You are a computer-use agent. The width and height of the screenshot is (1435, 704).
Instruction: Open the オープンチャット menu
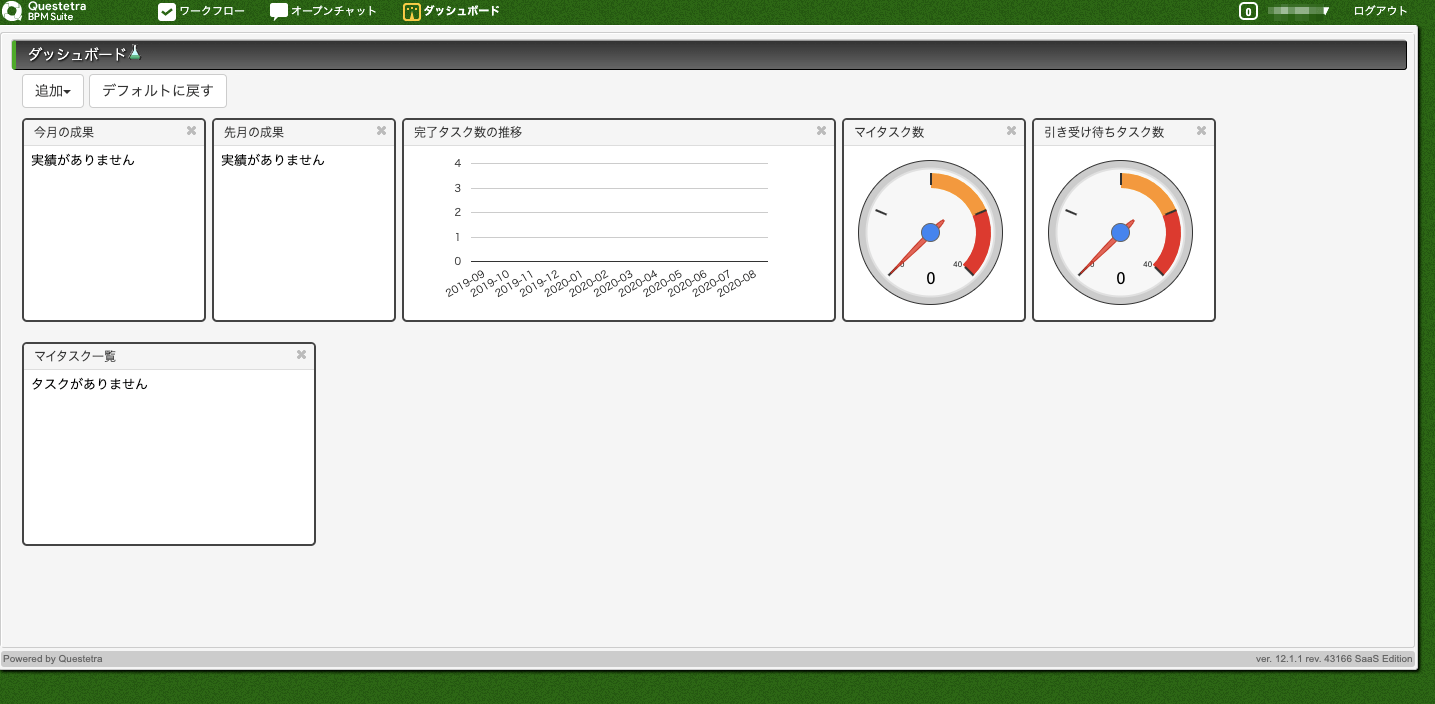point(323,11)
